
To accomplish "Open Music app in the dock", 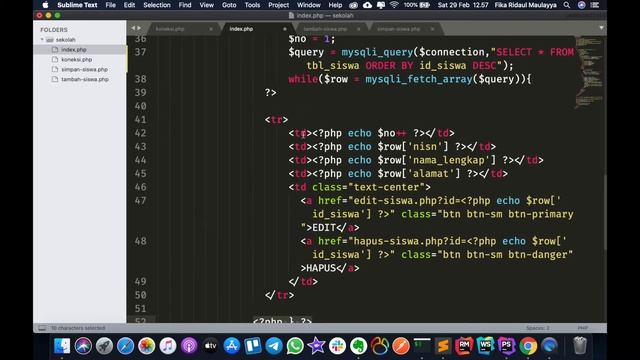I will point(168,346).
